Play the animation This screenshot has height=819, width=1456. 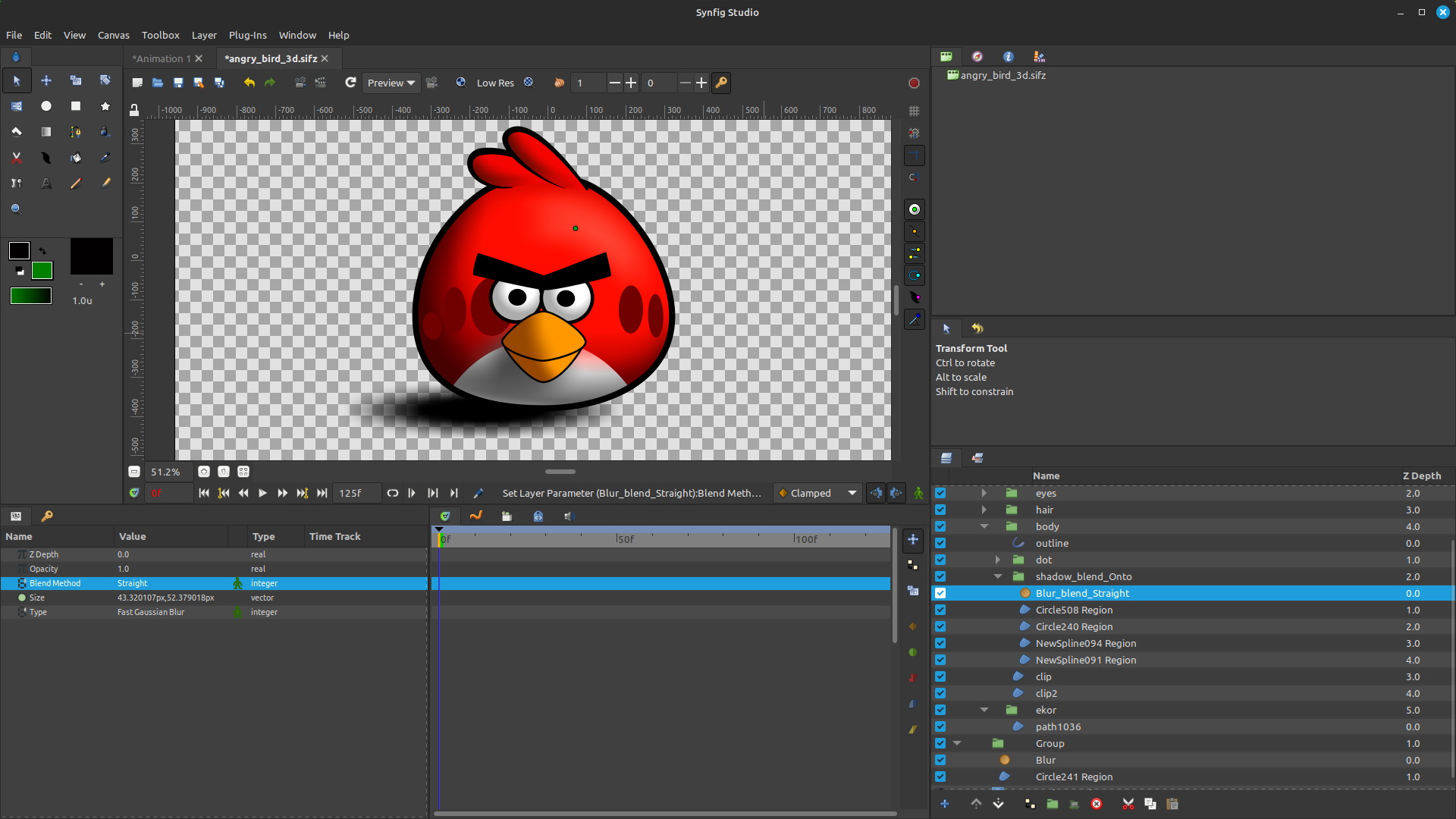[262, 493]
